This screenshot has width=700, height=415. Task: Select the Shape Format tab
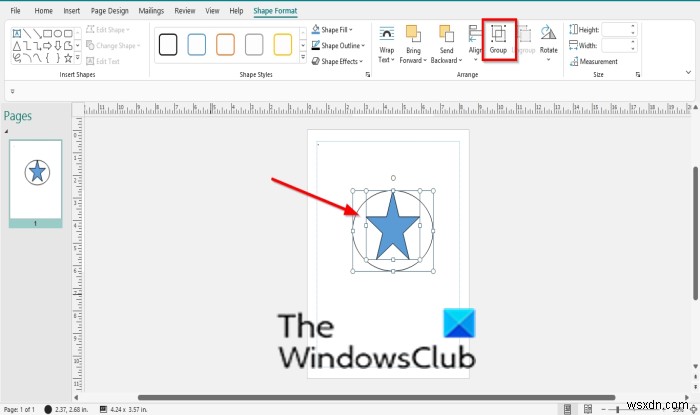[x=275, y=11]
